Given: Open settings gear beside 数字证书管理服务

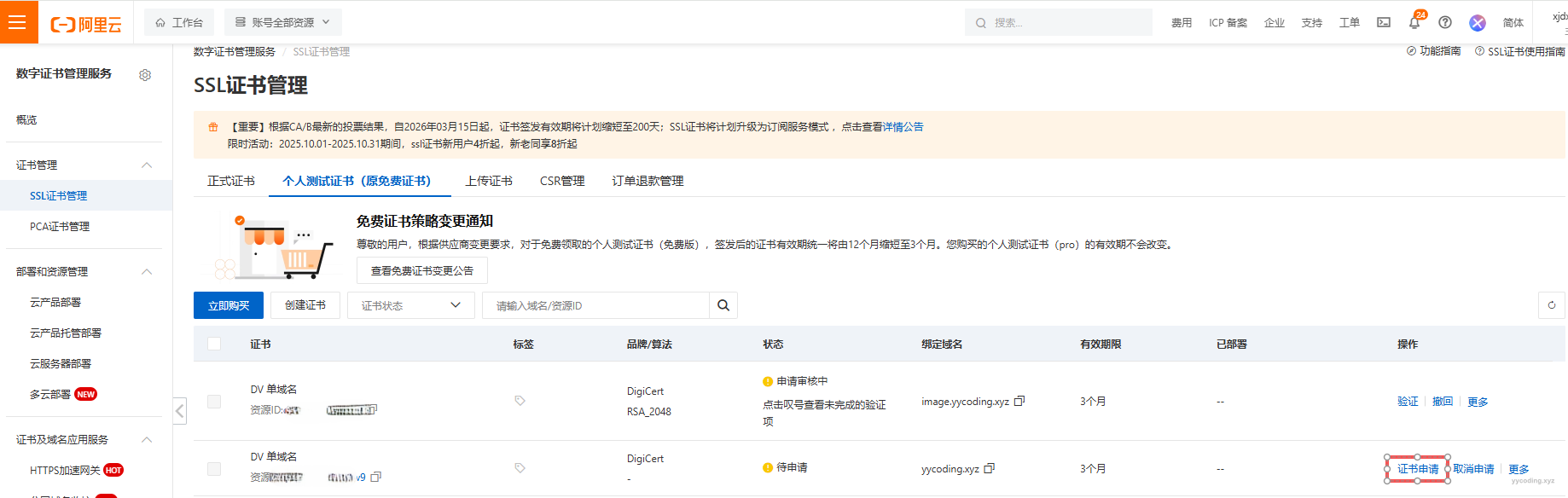Looking at the screenshot, I should pos(145,75).
